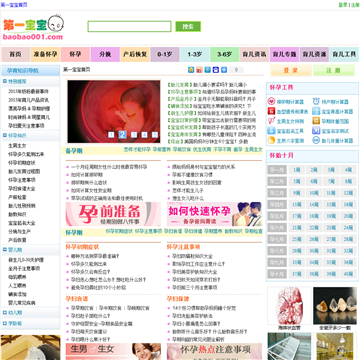The height and width of the screenshot is (360, 360).
Task: Collapse the 怀孕知识 sidebar section
Action: (5, 135)
